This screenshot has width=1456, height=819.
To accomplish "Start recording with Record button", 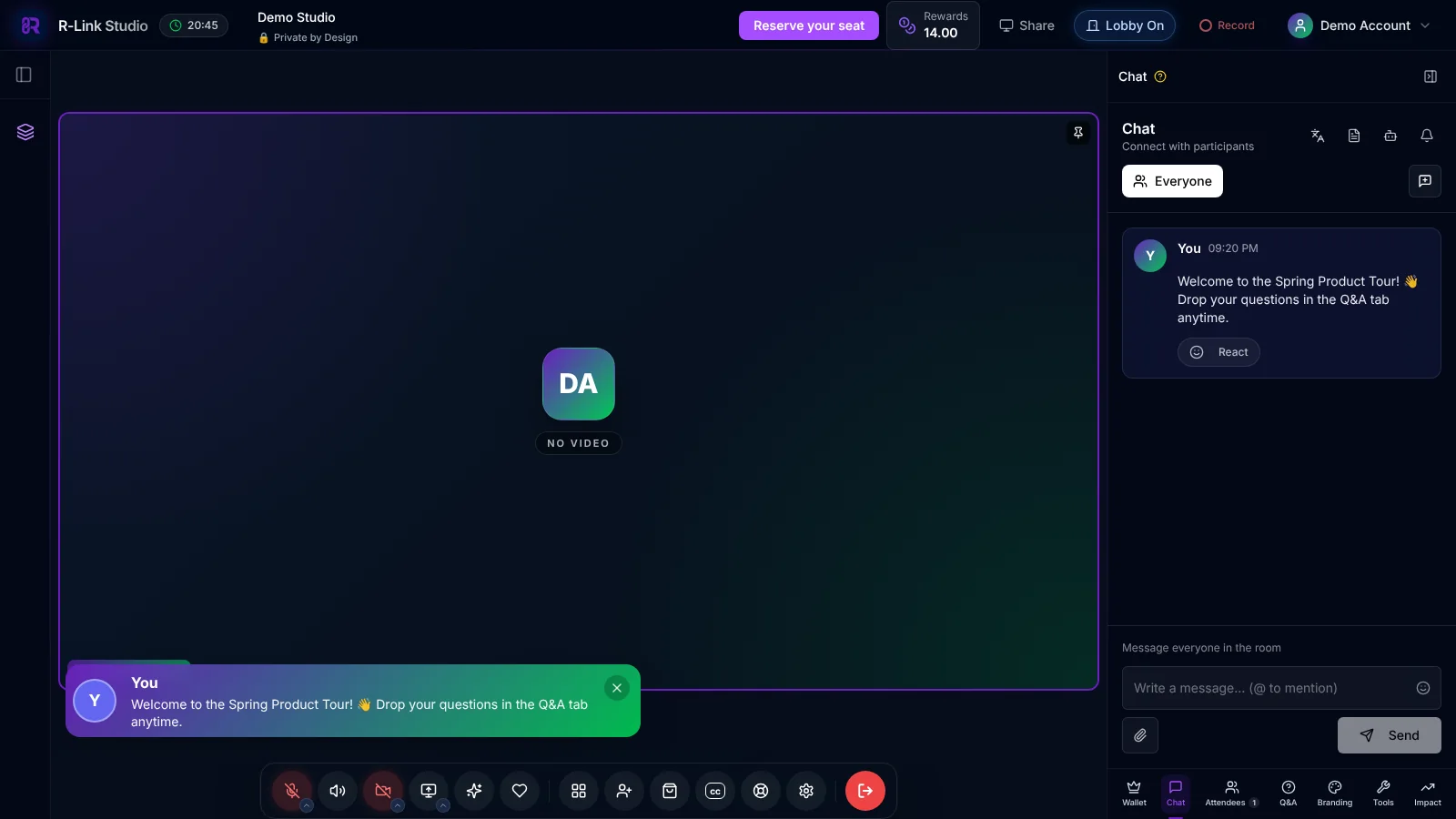I will click(x=1227, y=25).
